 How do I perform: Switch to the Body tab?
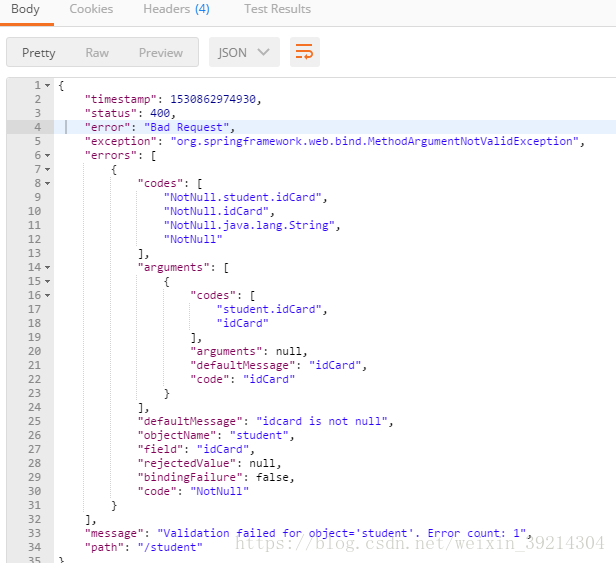(25, 9)
